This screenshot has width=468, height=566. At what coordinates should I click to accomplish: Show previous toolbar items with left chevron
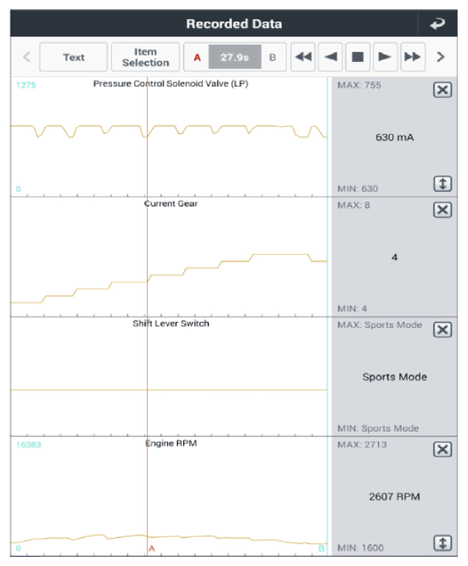pos(26,57)
